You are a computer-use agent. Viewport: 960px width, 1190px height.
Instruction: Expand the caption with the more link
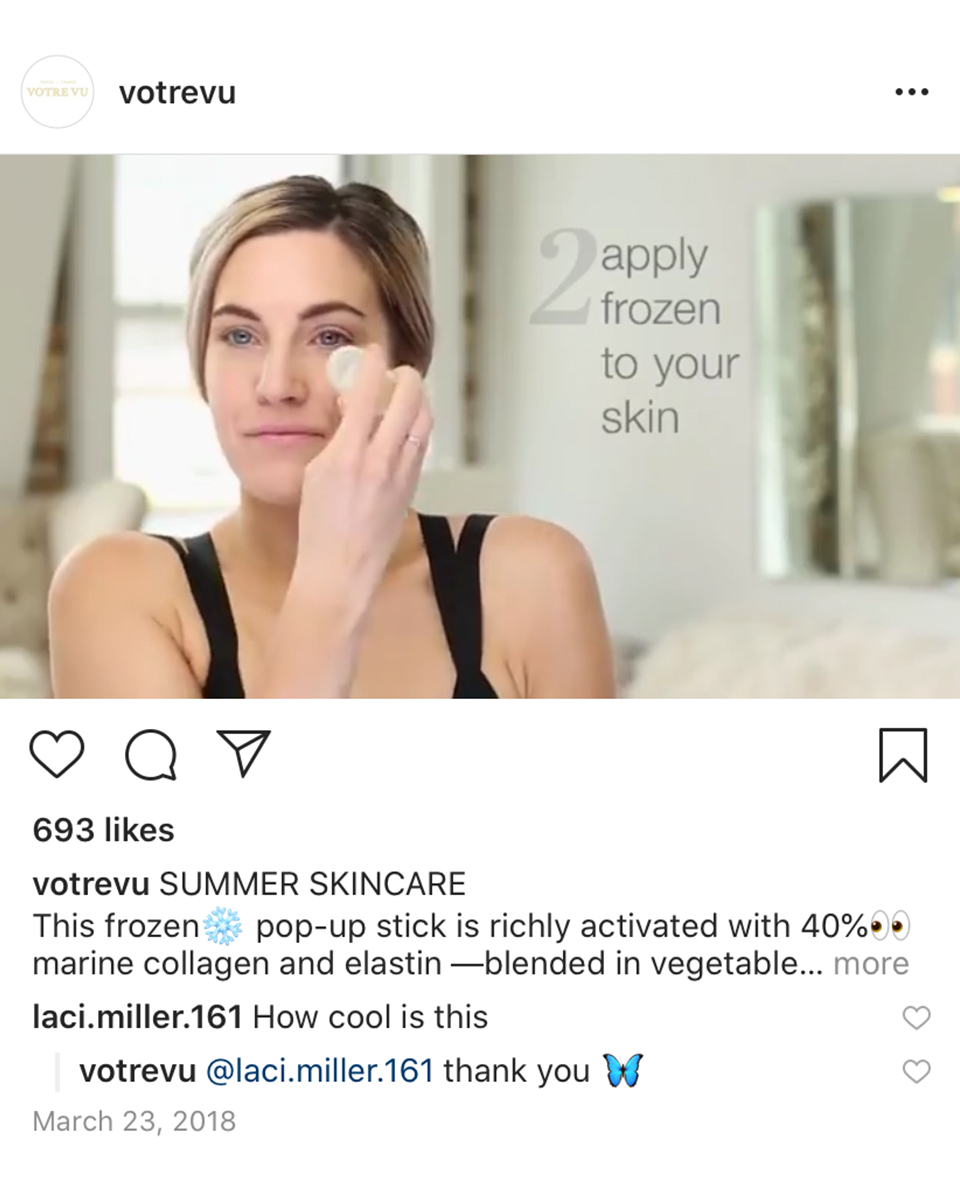pyautogui.click(x=870, y=964)
